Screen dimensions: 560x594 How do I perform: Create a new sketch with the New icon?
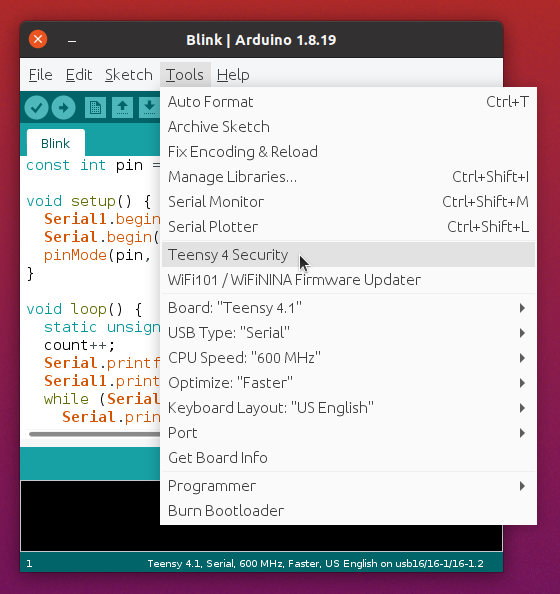95,108
